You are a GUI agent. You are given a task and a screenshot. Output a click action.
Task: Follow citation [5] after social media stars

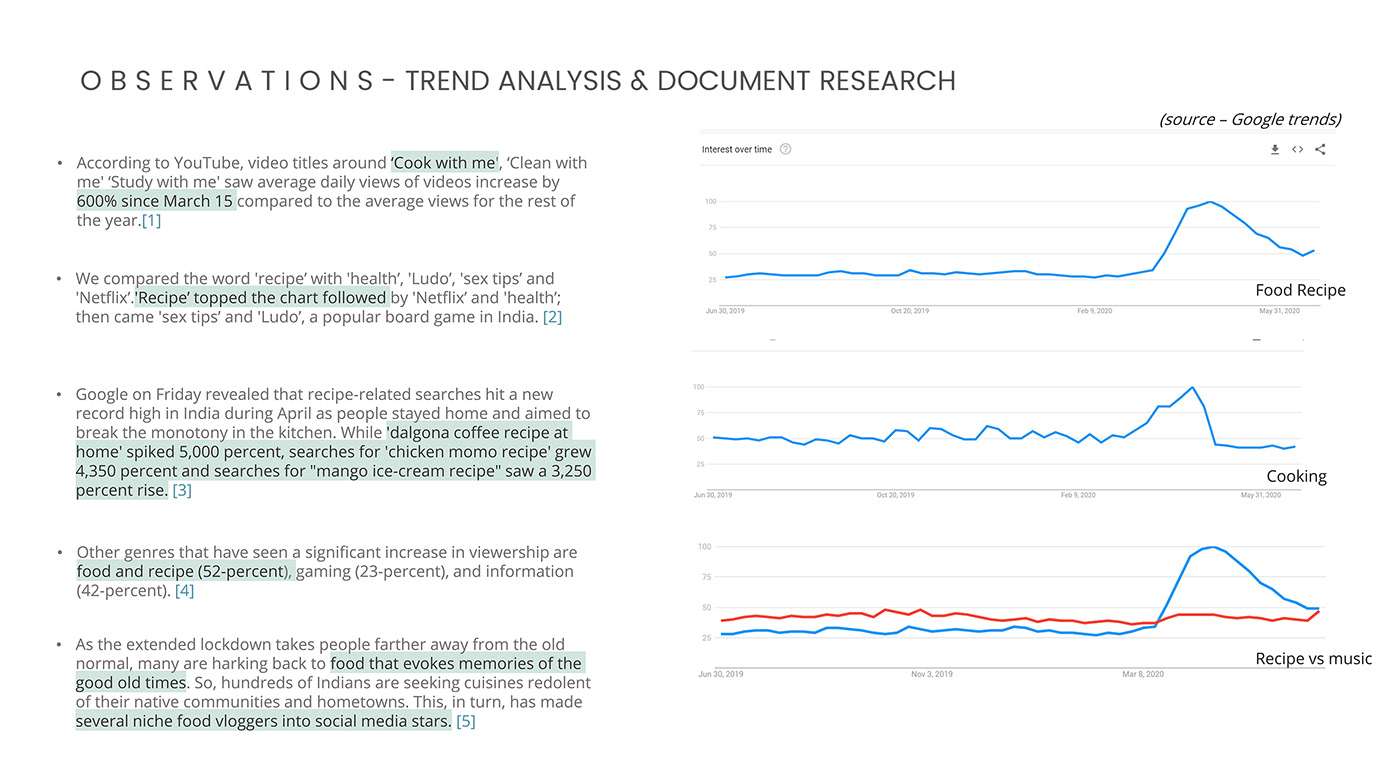pyautogui.click(x=466, y=721)
